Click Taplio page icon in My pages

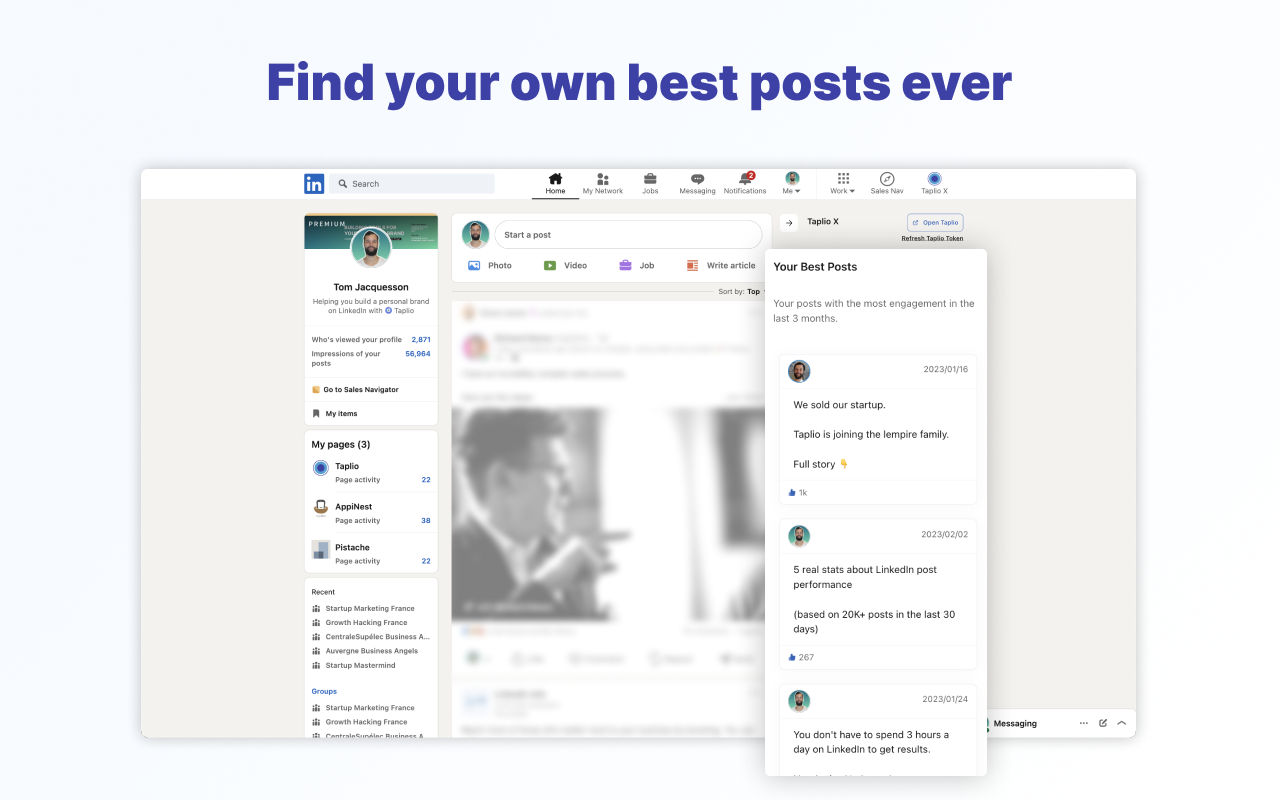pyautogui.click(x=321, y=468)
